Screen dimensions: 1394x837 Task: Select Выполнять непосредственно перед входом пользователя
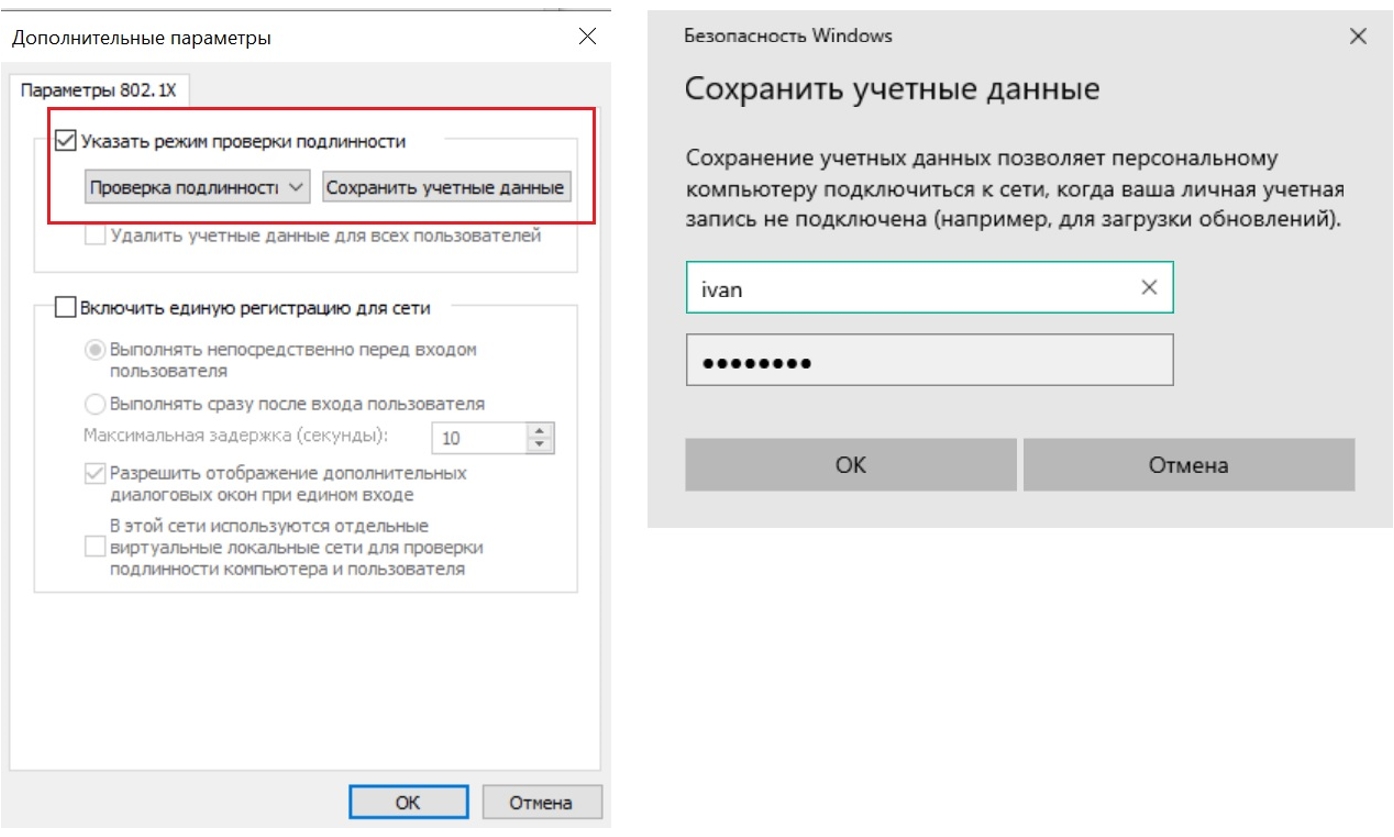pos(95,350)
